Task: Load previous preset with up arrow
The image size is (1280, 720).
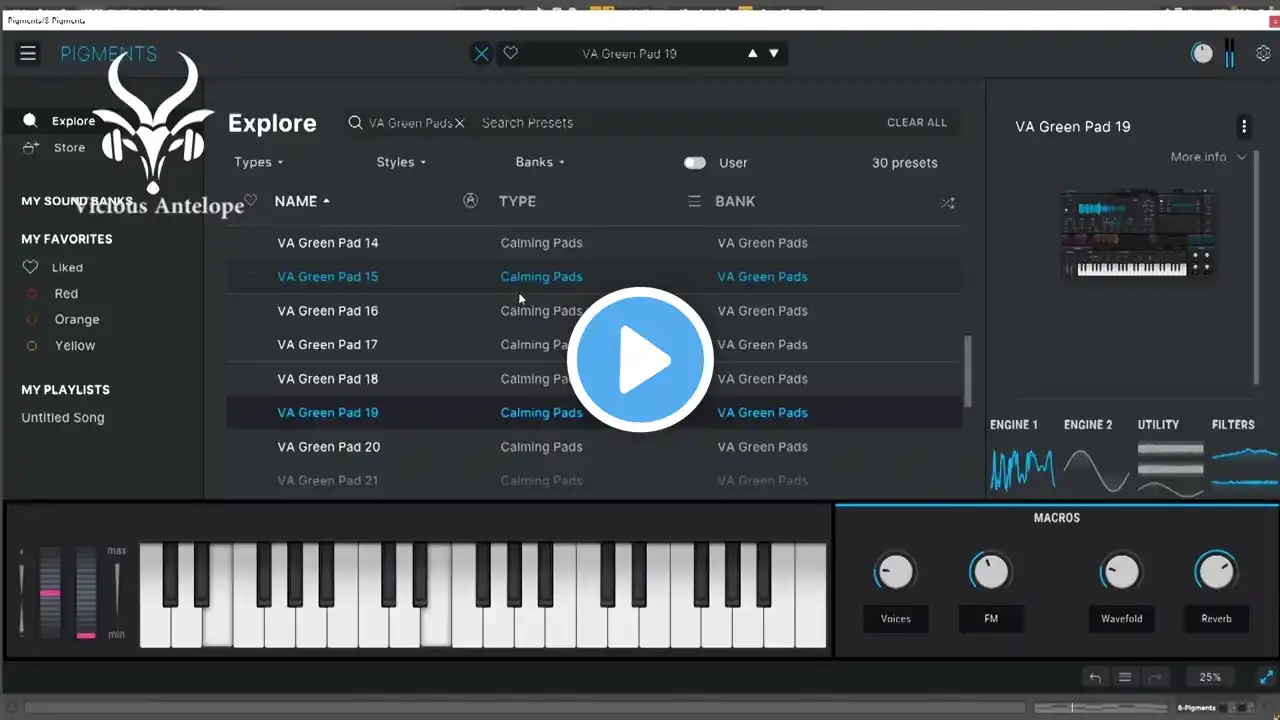Action: point(753,53)
